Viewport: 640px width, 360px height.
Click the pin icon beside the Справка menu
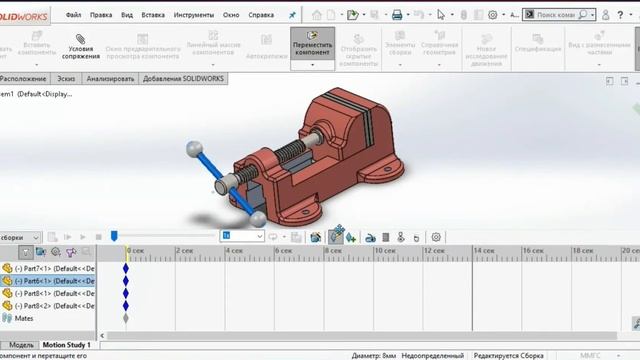(292, 15)
